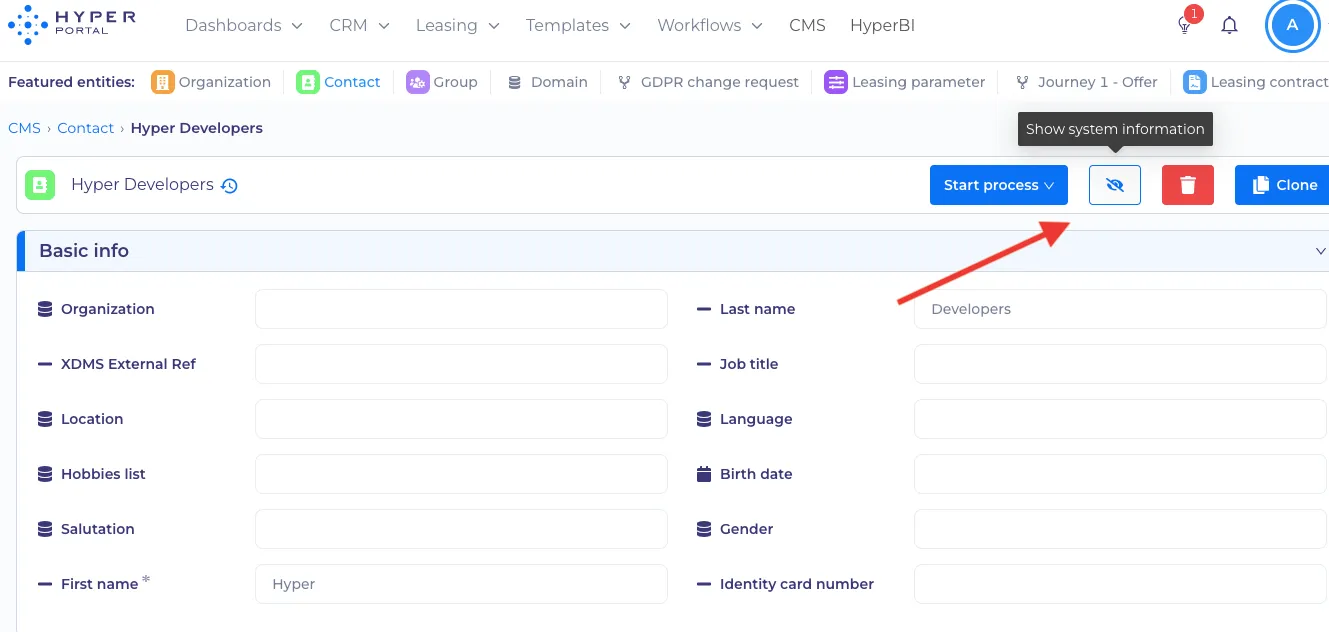Screen dimensions: 1329x632
Task: Click Contact breadcrumb link
Action: click(x=86, y=128)
